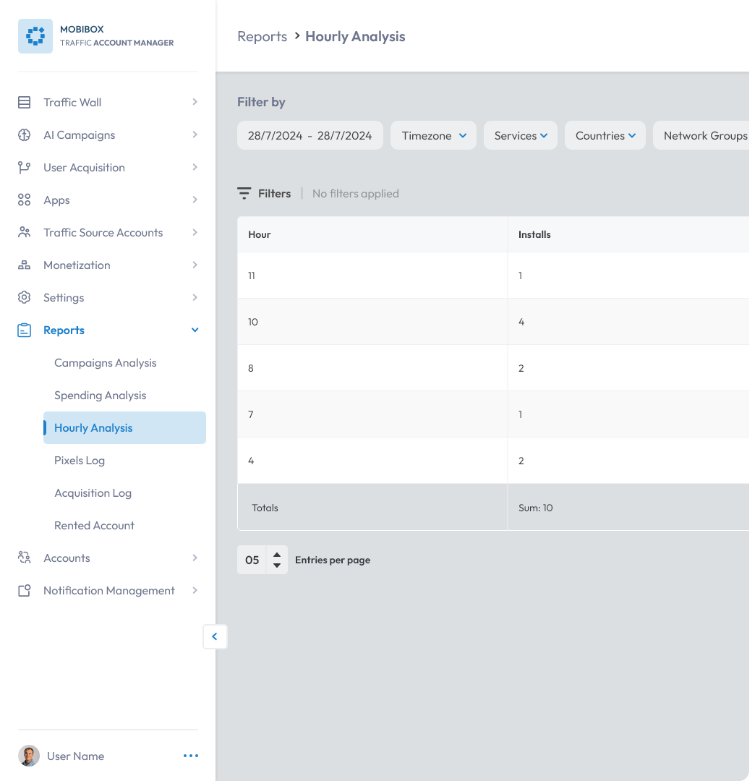Click the Settings gear icon
The image size is (749, 781).
pyautogui.click(x=24, y=297)
